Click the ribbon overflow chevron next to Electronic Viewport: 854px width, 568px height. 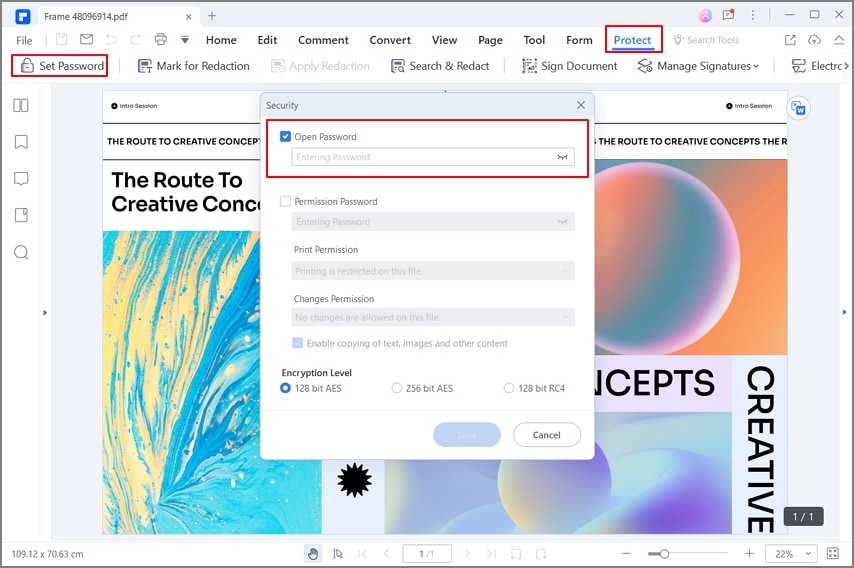tap(846, 66)
